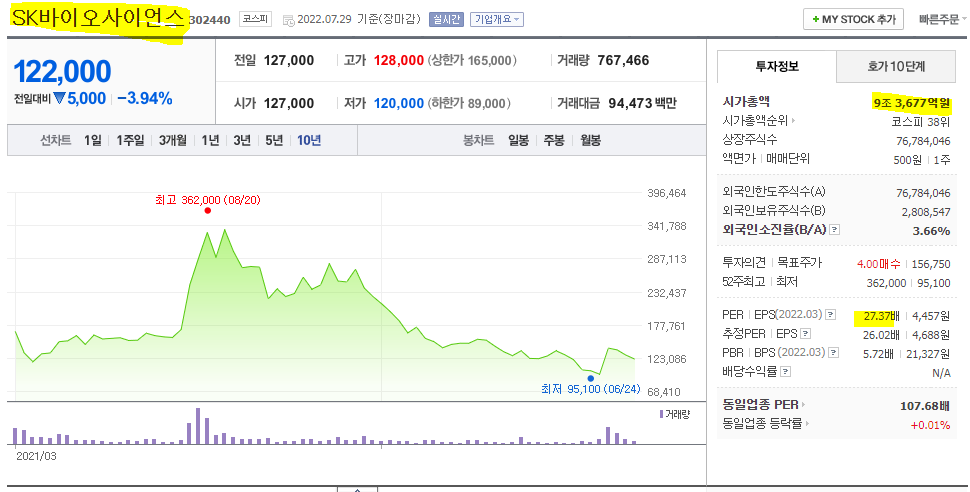Click the 거래량 value 767,466
Screen dimensions: 970x492
click(624, 61)
